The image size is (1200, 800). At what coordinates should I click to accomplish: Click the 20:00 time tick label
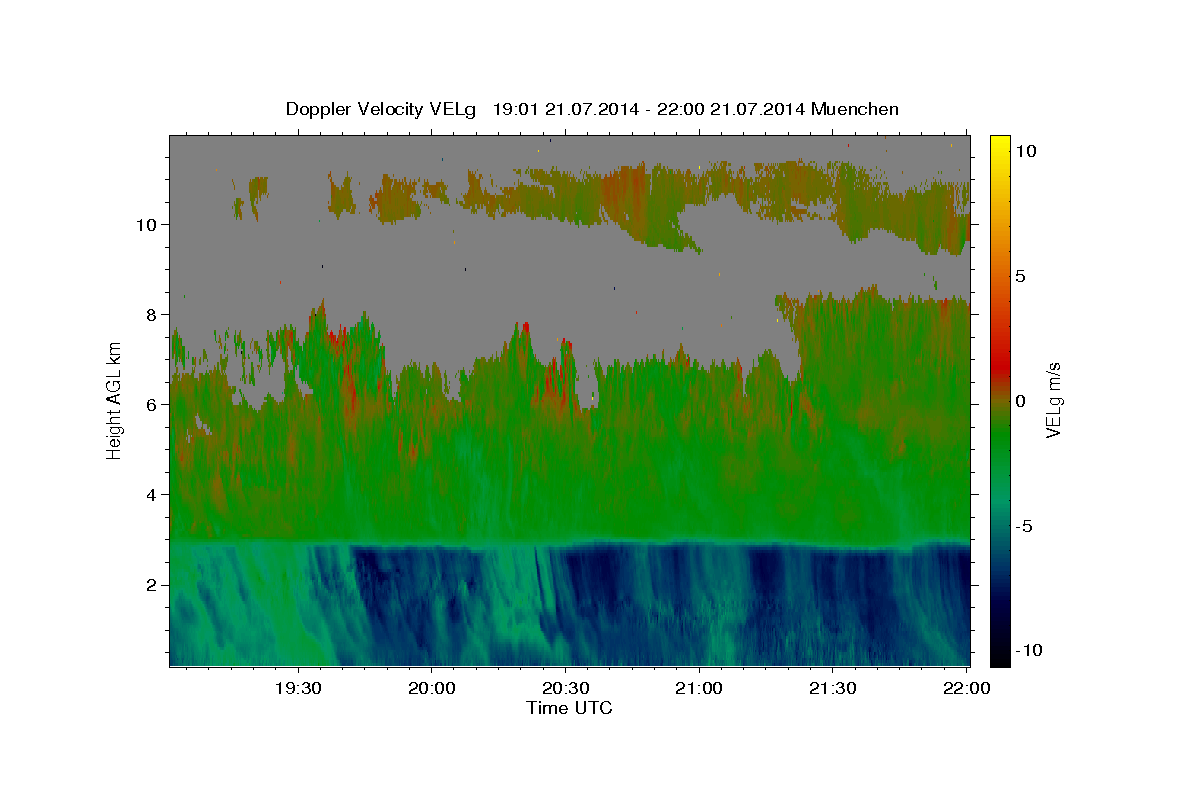pyautogui.click(x=432, y=689)
